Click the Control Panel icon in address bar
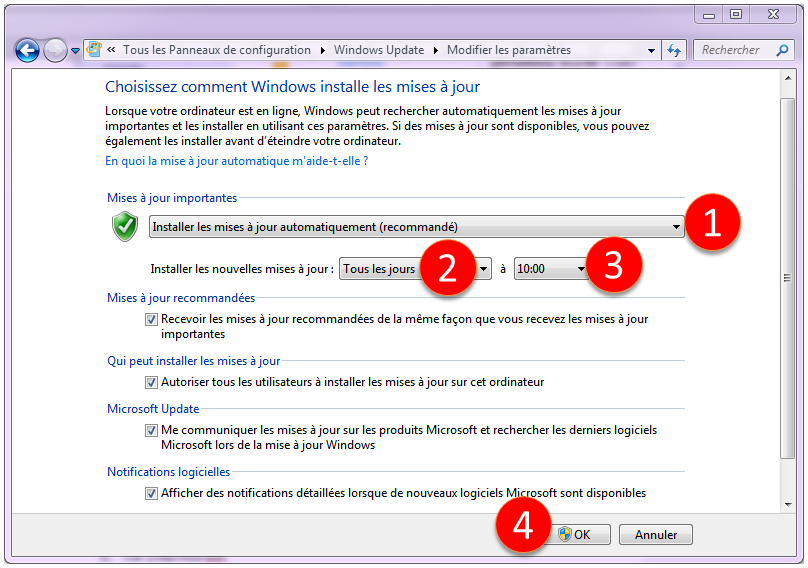Image resolution: width=808 pixels, height=568 pixels. pos(94,49)
